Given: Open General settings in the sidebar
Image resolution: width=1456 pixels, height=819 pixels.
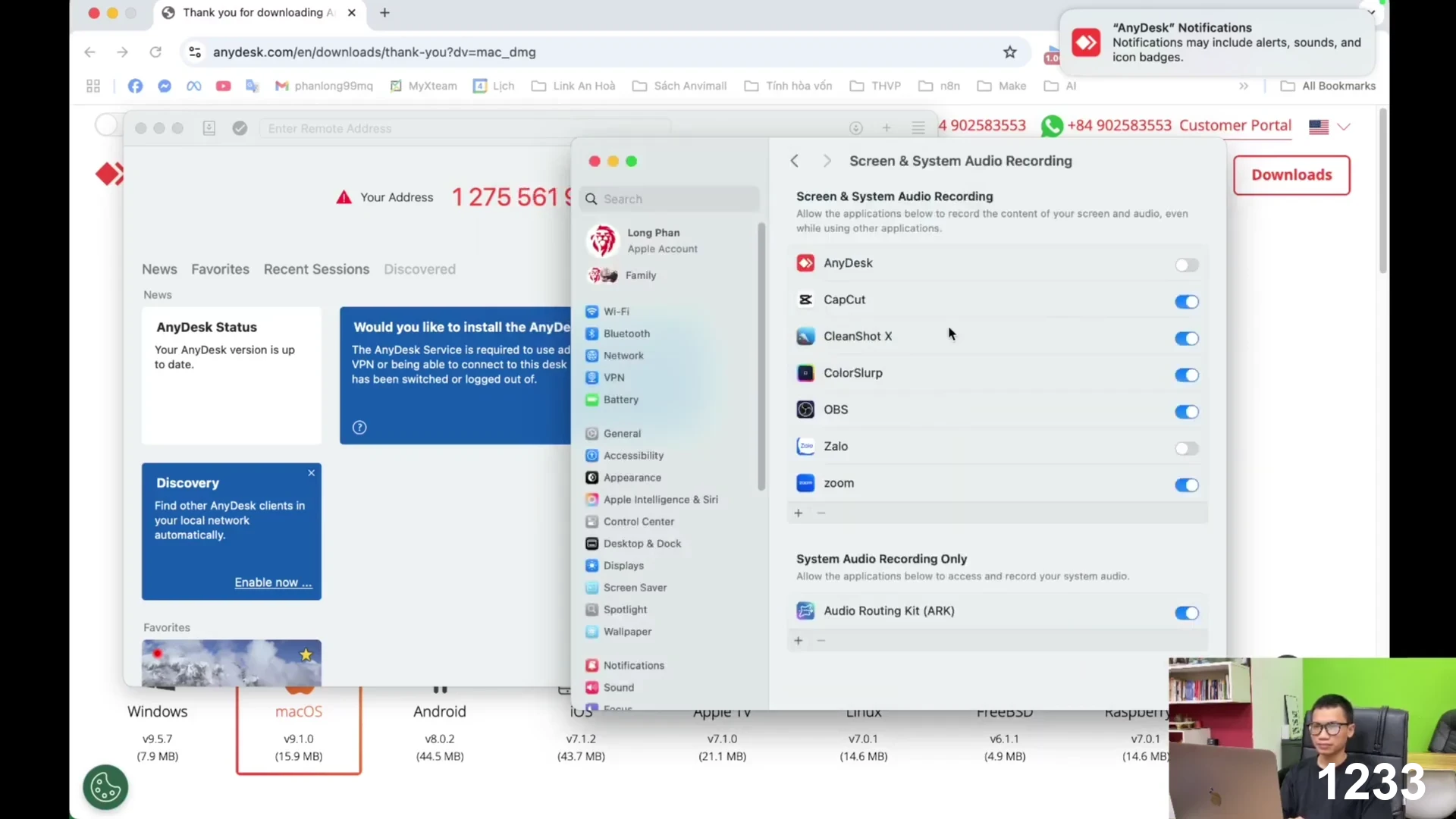Looking at the screenshot, I should (613, 434).
